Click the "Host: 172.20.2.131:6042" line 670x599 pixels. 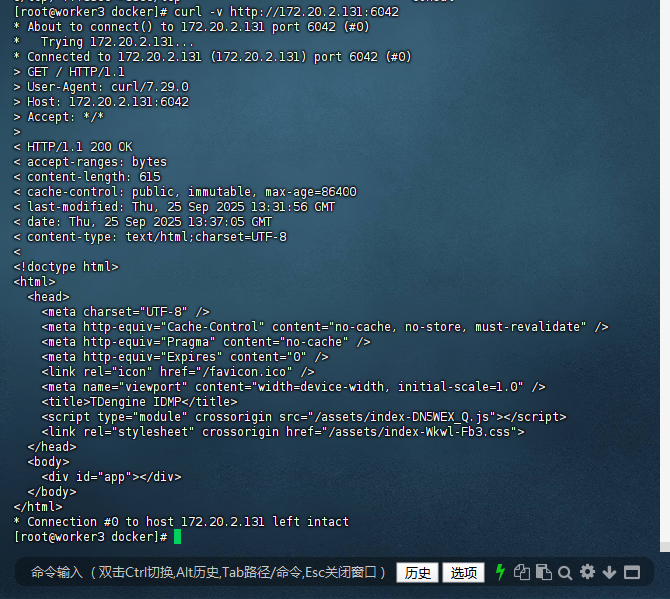(101, 102)
